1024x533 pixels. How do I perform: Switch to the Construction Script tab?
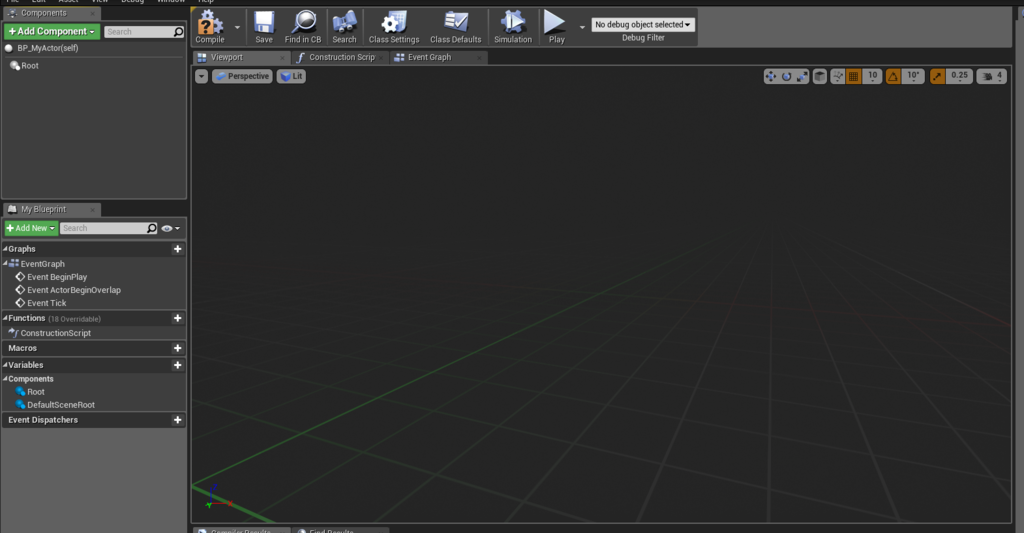pyautogui.click(x=339, y=57)
